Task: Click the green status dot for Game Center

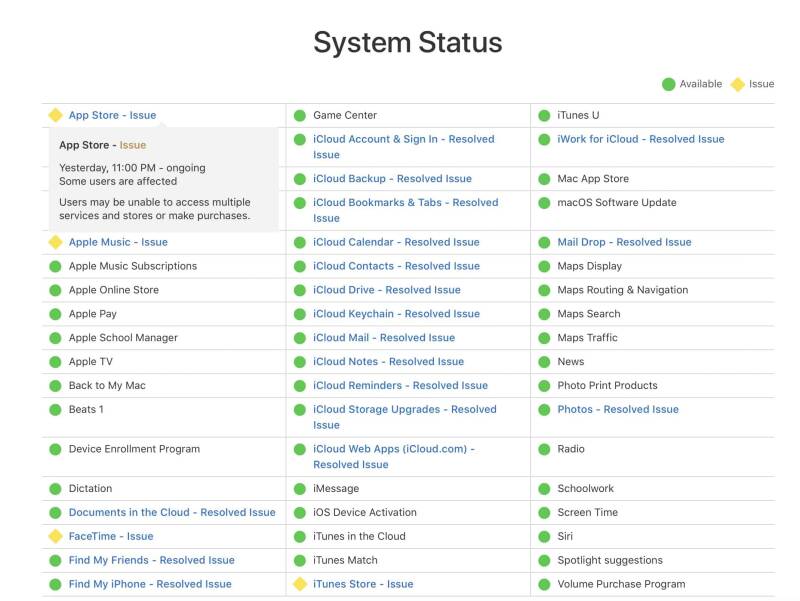Action: [300, 116]
